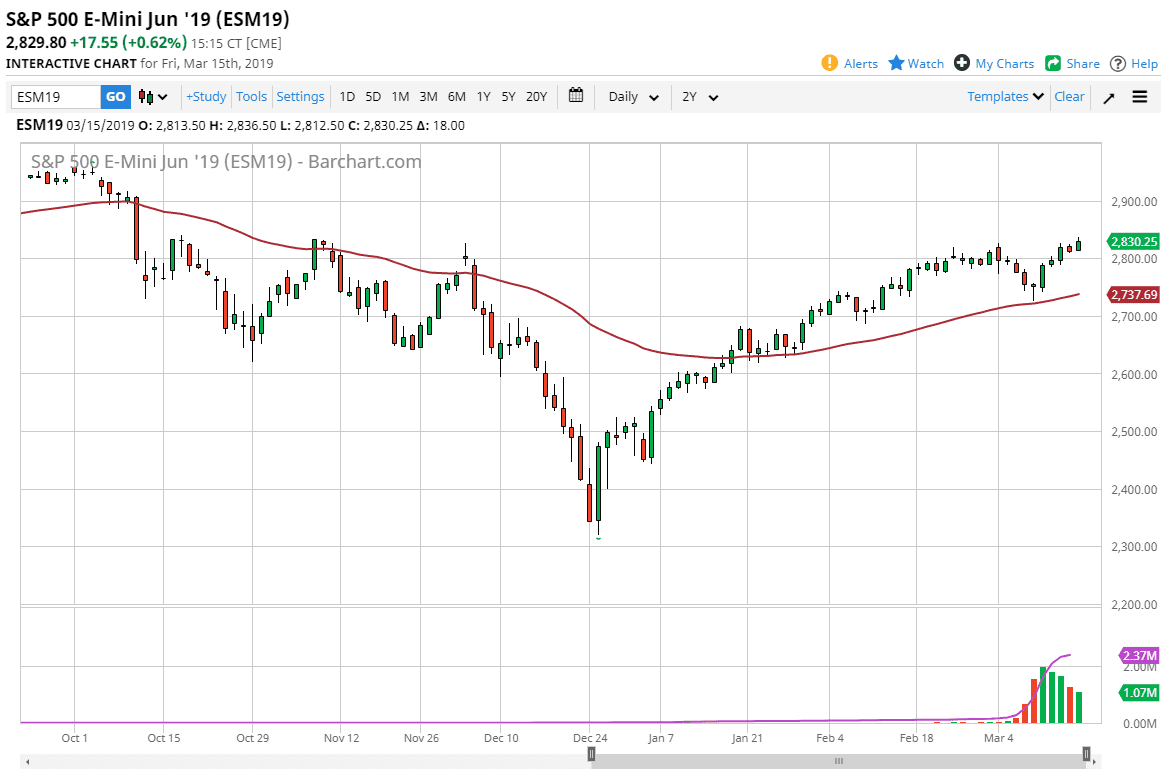This screenshot has width=1162, height=775.
Task: Open the calendar date range picker
Action: tap(576, 96)
